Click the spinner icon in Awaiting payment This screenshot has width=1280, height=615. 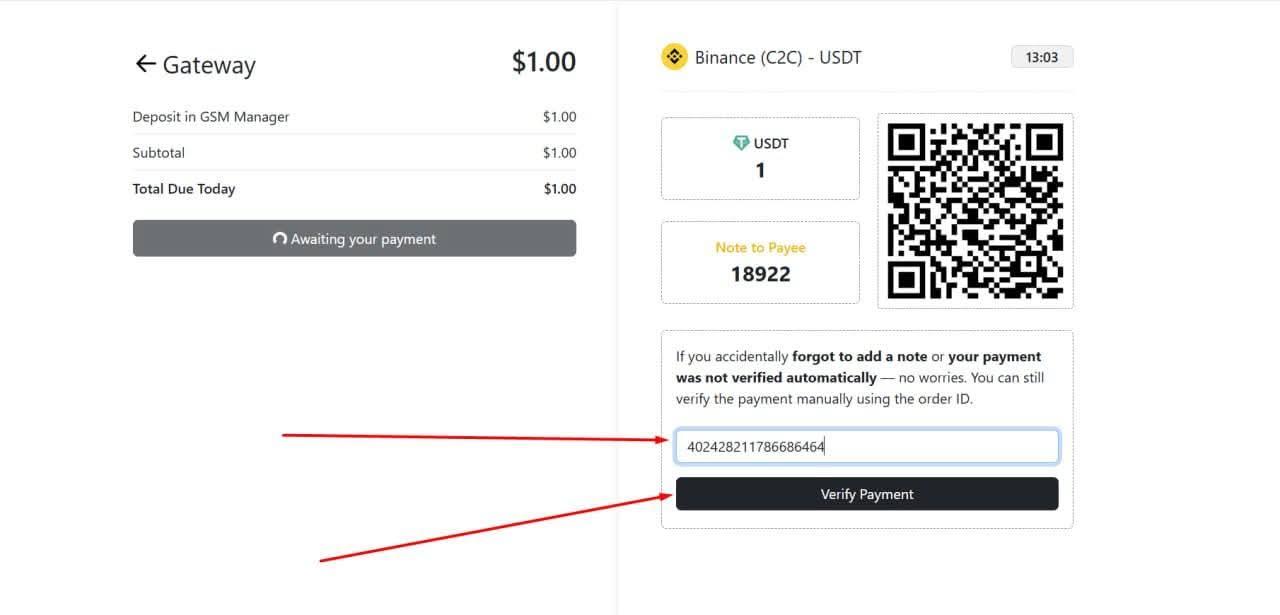pos(280,239)
